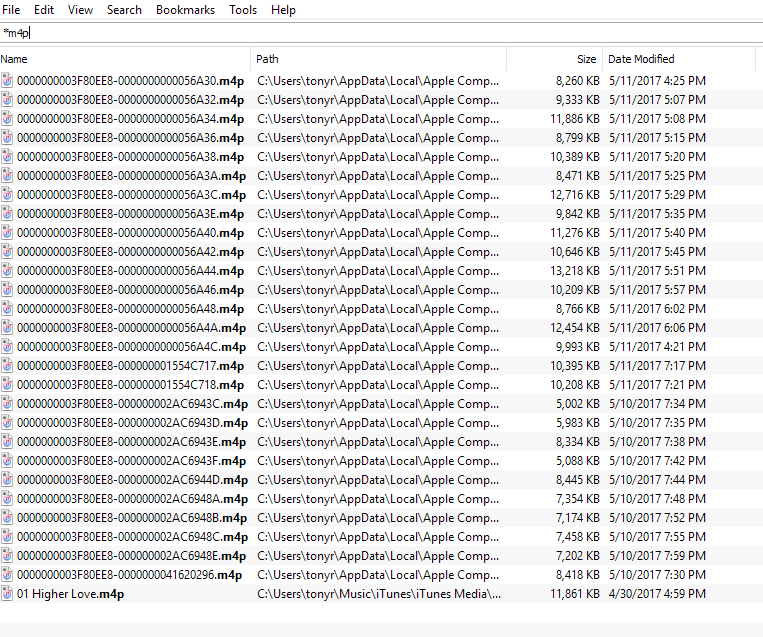
Task: Click file icon of 056A3C.m4p row
Action: pos(7,195)
